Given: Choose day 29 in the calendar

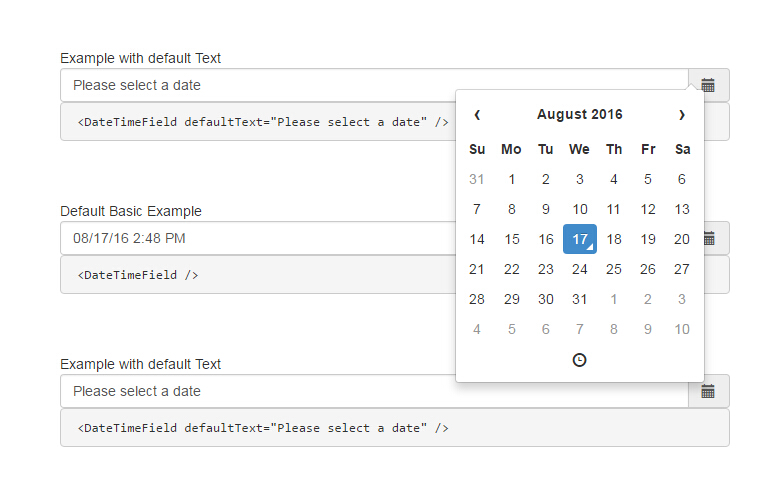Looking at the screenshot, I should tap(512, 299).
